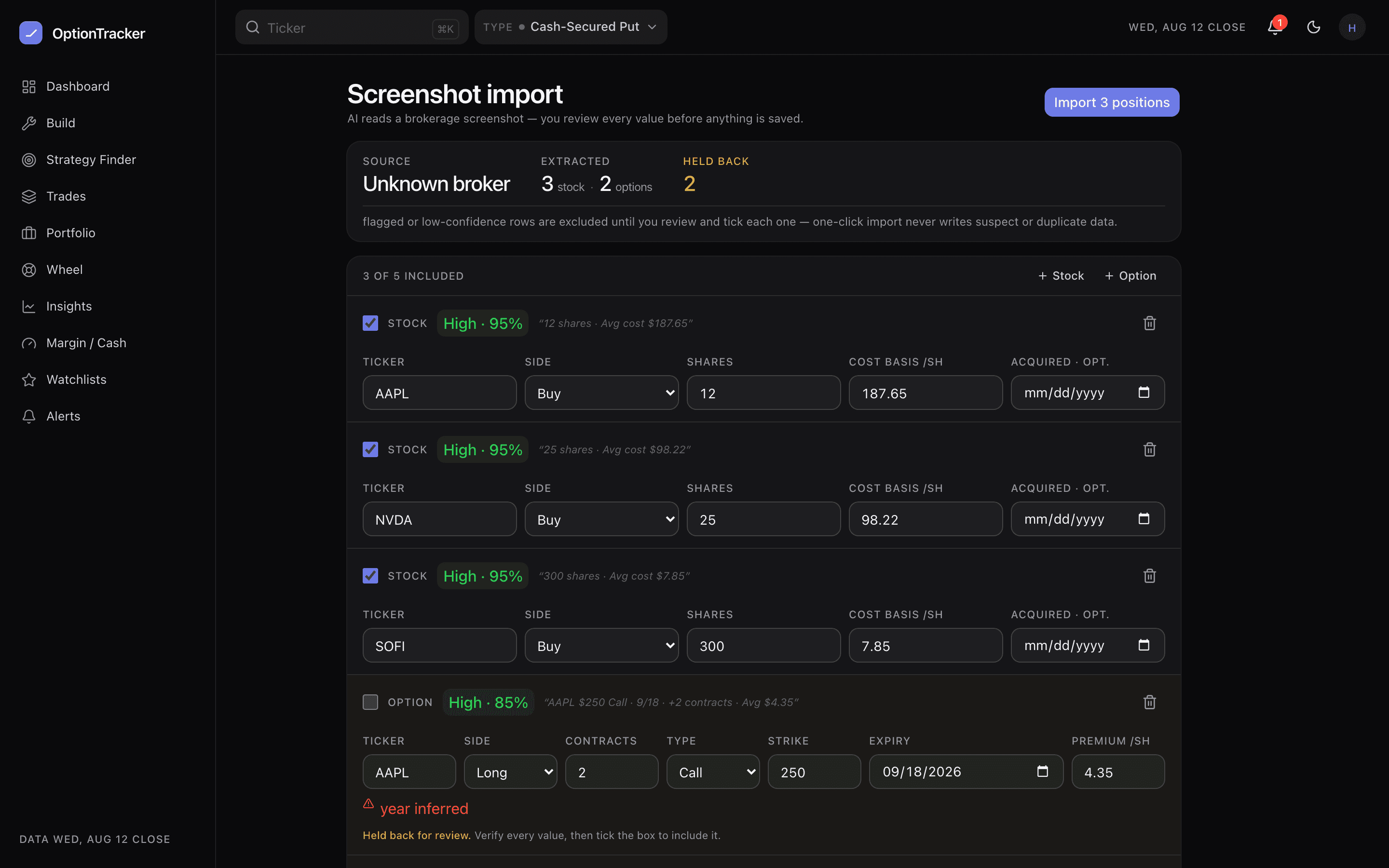This screenshot has height=868, width=1389.
Task: Open the Side dropdown for AAPL stock
Action: (601, 393)
